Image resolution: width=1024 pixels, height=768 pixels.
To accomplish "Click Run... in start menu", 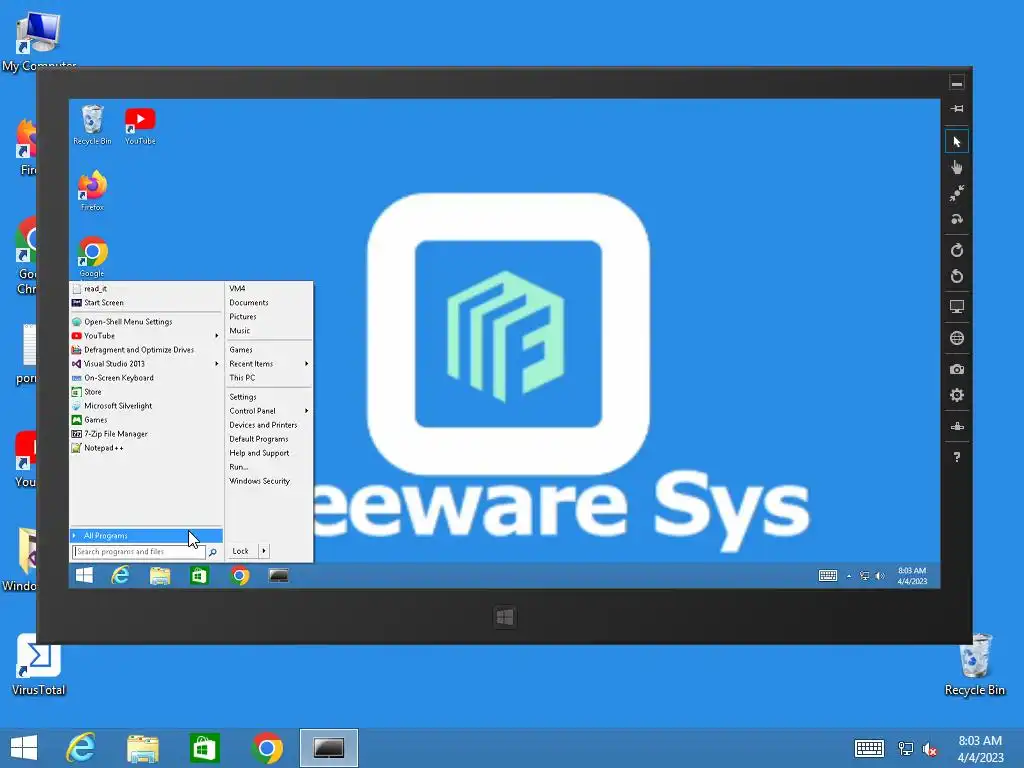I will pos(268,467).
